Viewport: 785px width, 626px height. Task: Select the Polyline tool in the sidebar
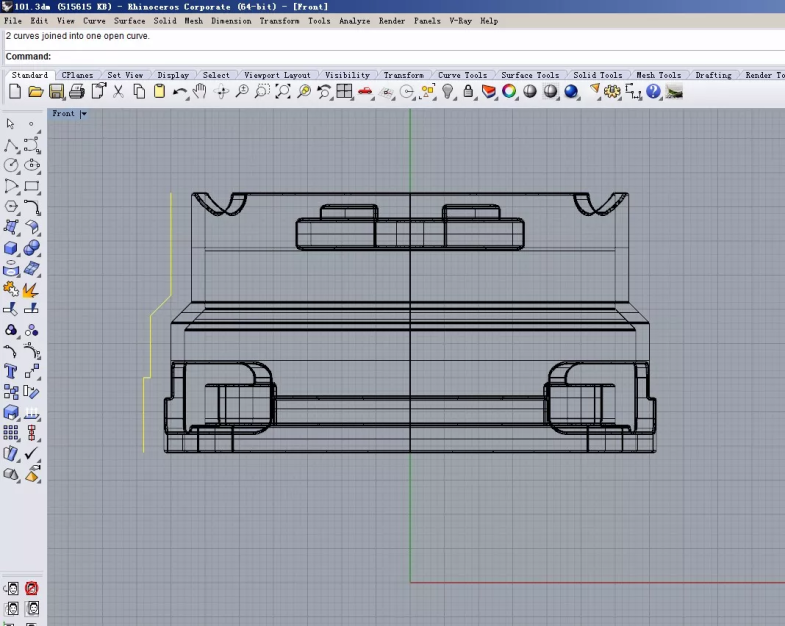(11, 145)
